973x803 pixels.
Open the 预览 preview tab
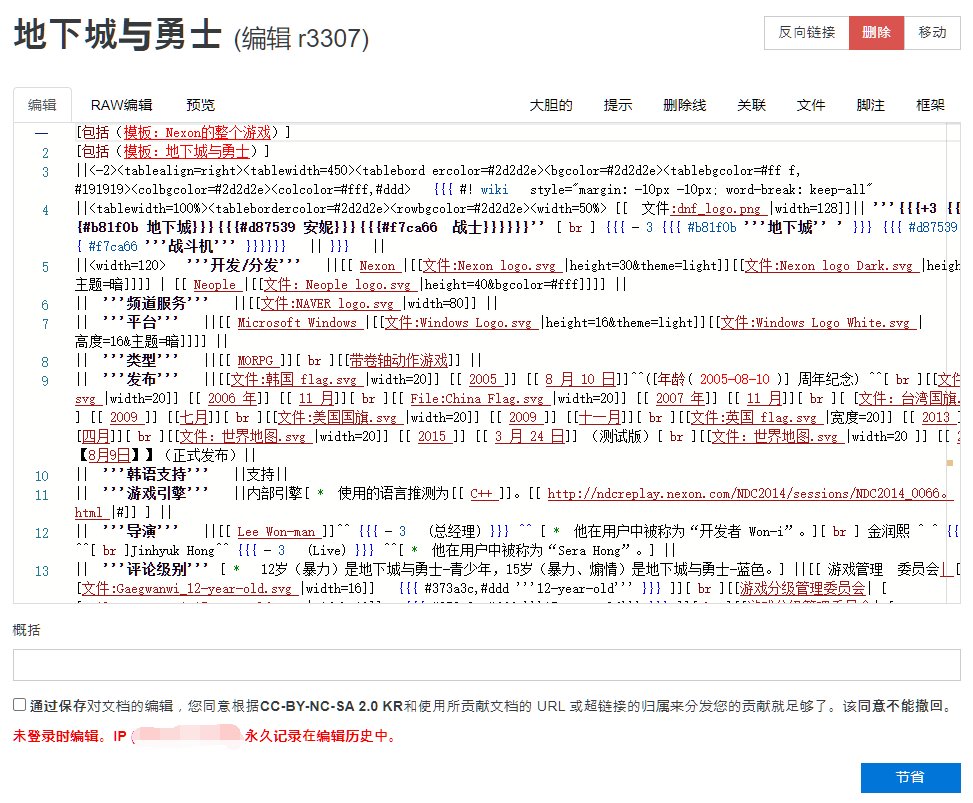(x=200, y=105)
